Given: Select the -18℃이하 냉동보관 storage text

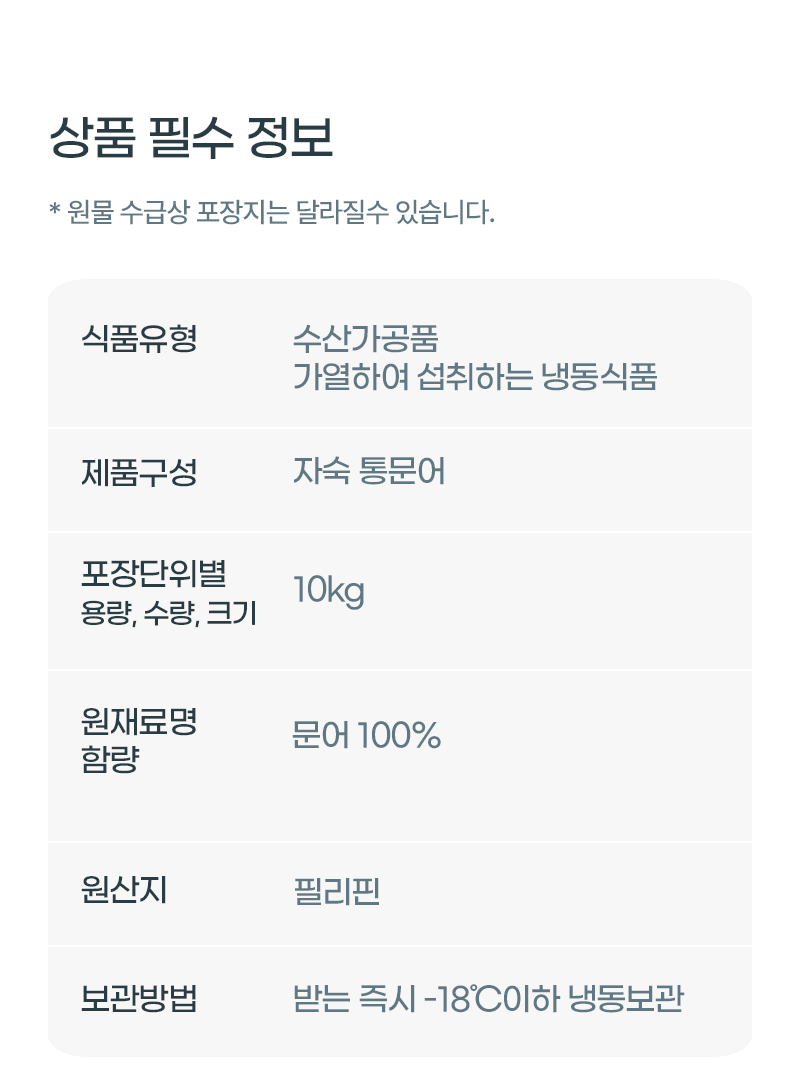Looking at the screenshot, I should pyautogui.click(x=554, y=998).
